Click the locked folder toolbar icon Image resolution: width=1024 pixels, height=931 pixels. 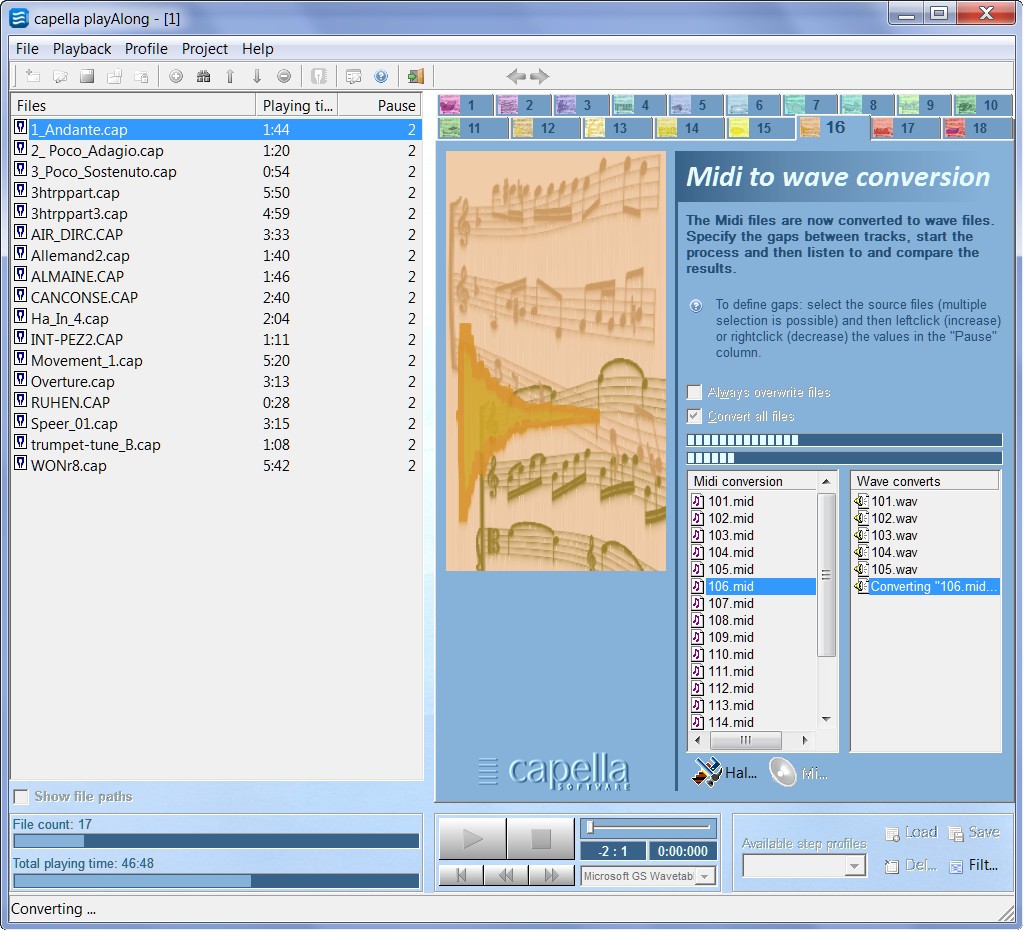(x=141, y=76)
